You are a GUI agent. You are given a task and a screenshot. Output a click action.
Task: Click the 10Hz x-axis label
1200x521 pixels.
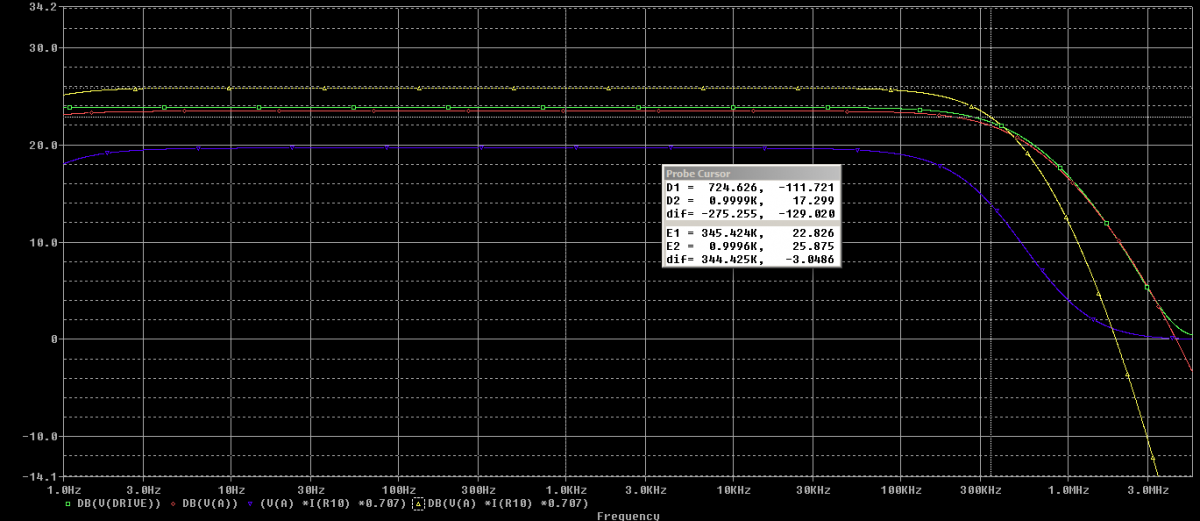[230, 491]
